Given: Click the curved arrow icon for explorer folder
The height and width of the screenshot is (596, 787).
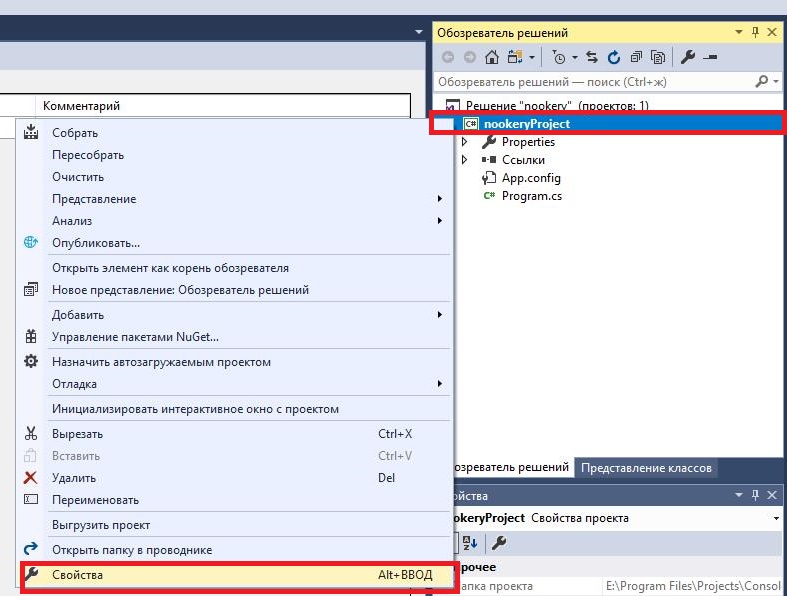Looking at the screenshot, I should tap(31, 549).
